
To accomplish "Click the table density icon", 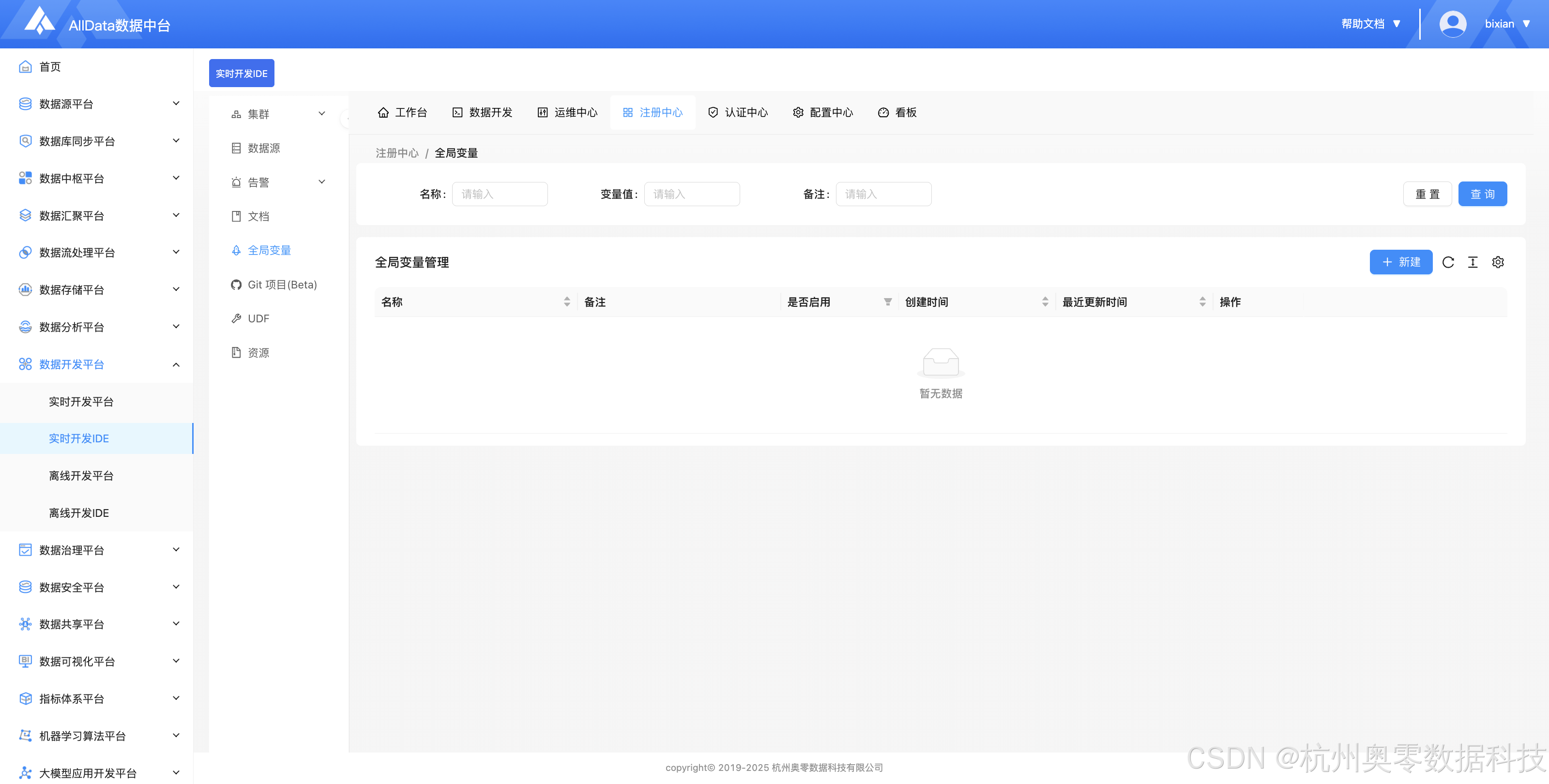I will pos(1473,262).
